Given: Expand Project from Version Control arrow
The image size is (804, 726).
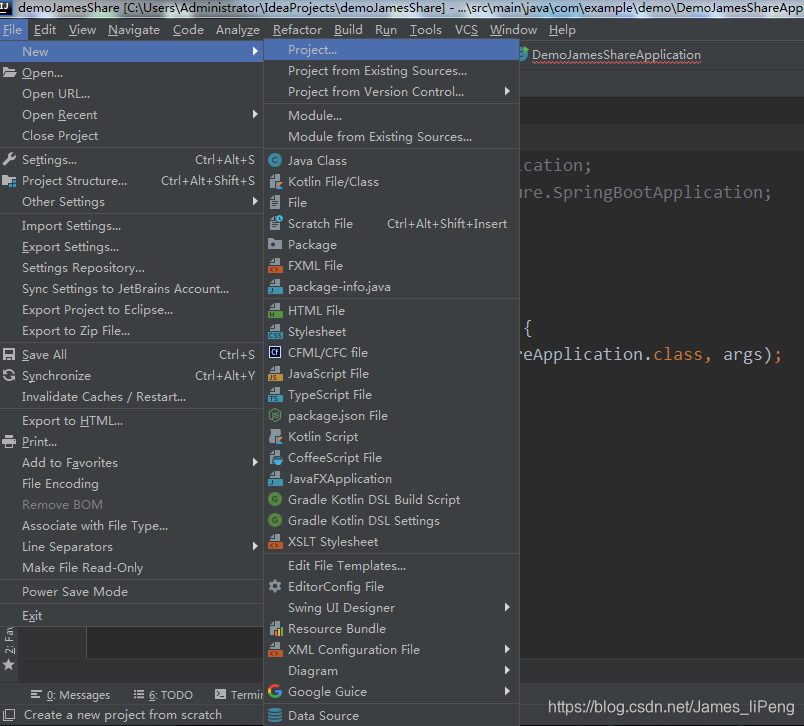Looking at the screenshot, I should click(507, 91).
